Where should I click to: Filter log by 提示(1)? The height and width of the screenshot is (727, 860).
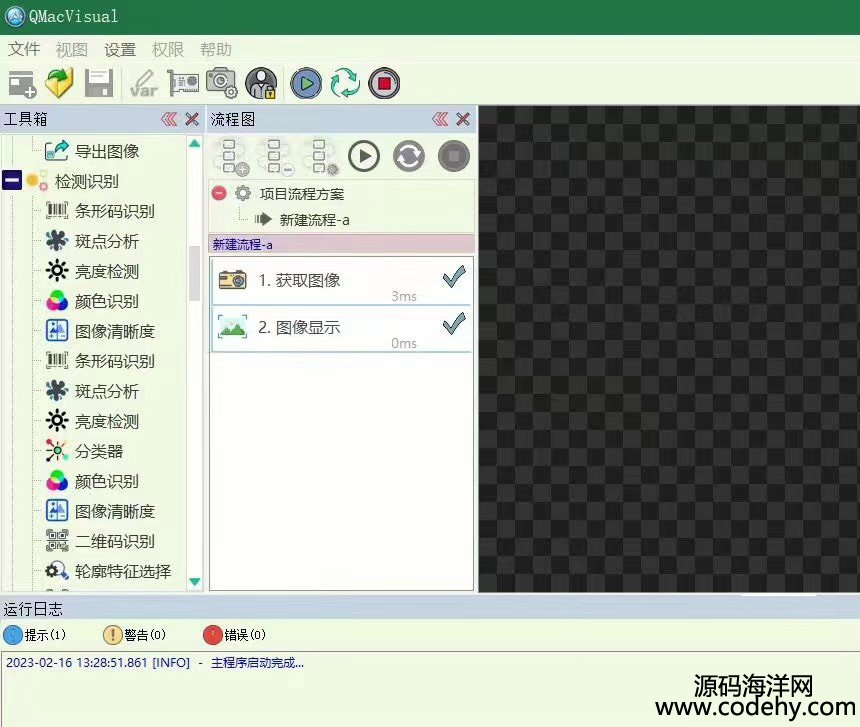[35, 635]
